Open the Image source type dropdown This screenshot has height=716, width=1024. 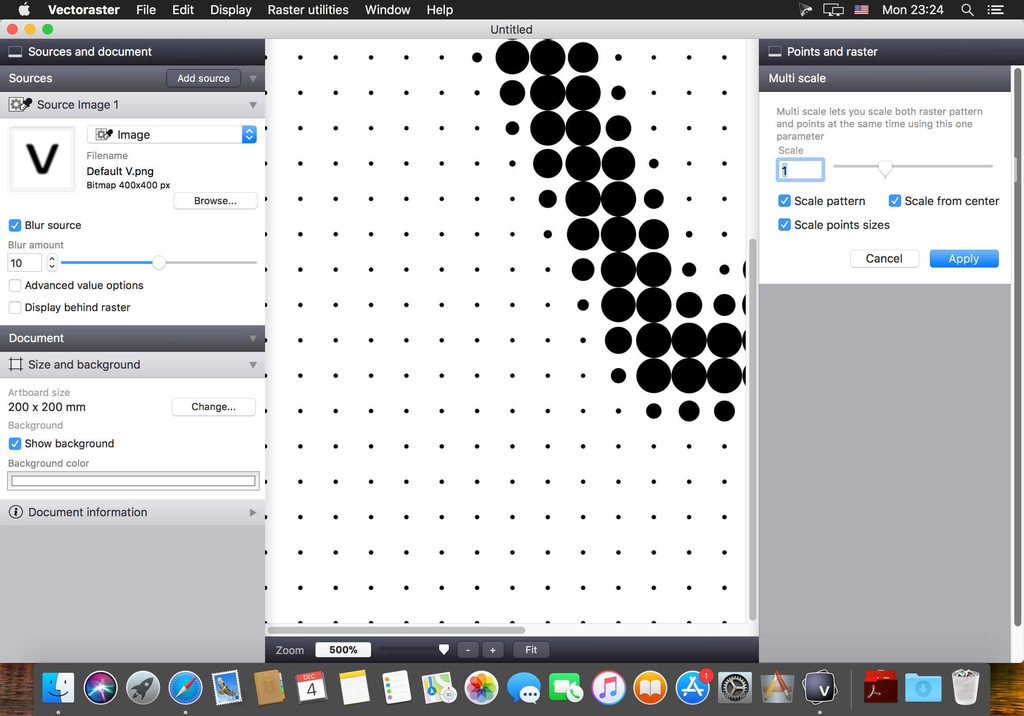tap(172, 135)
